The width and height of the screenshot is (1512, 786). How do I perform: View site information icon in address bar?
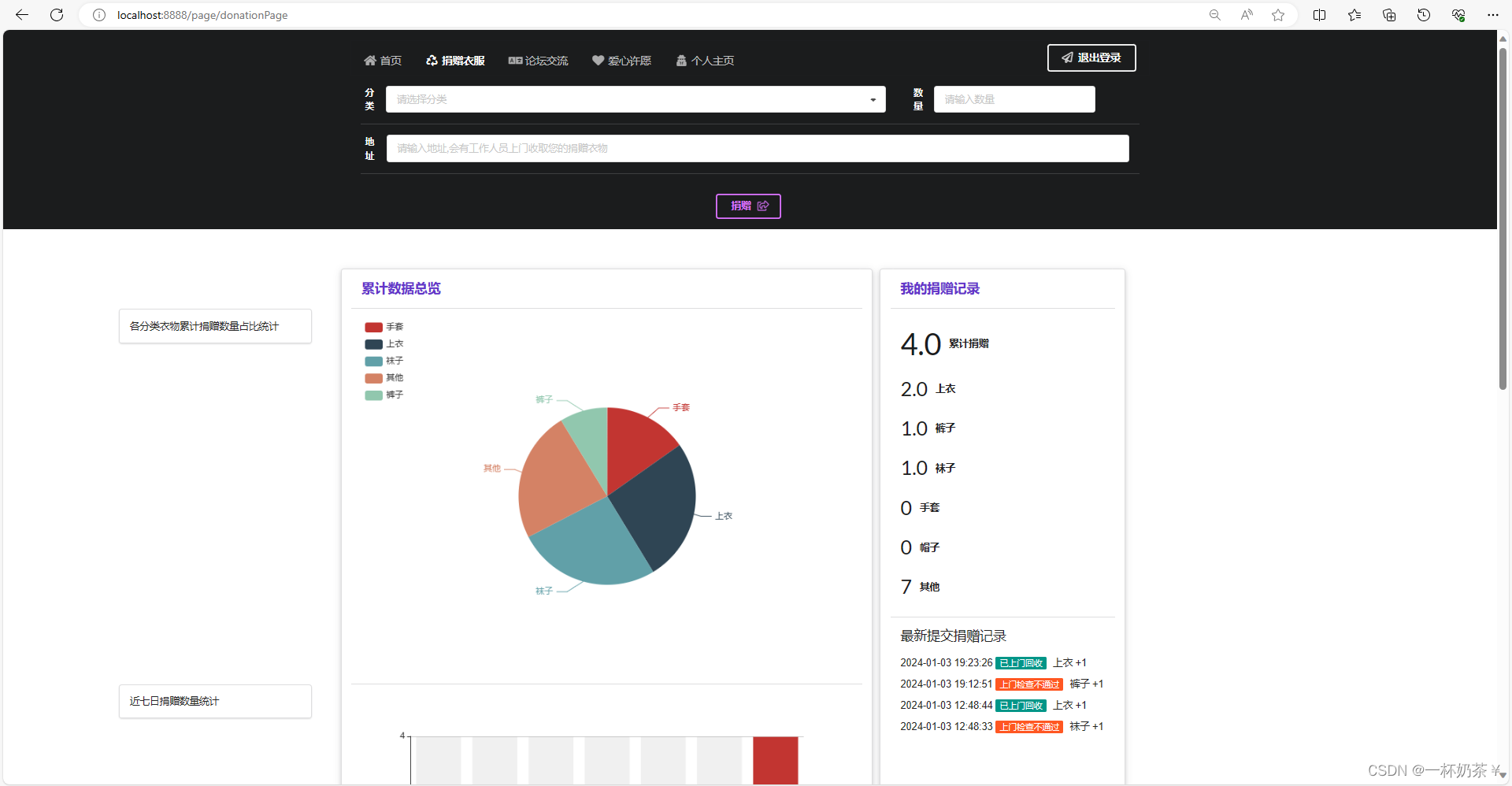(x=99, y=15)
